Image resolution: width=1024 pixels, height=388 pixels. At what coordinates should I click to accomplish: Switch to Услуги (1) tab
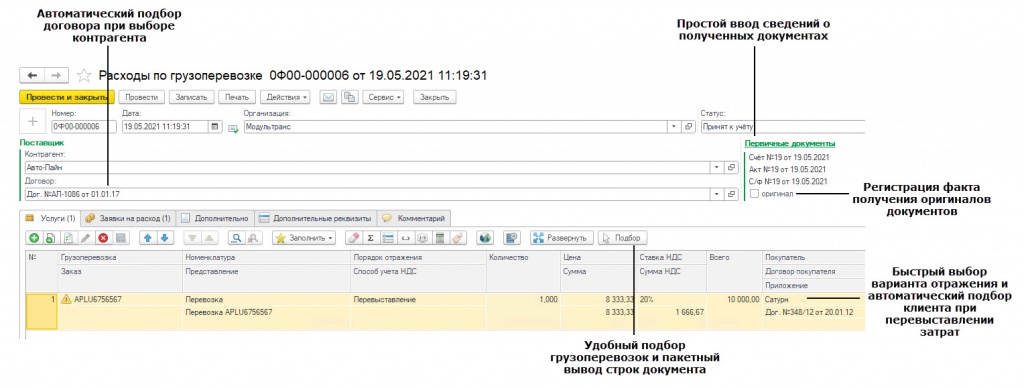[x=50, y=218]
